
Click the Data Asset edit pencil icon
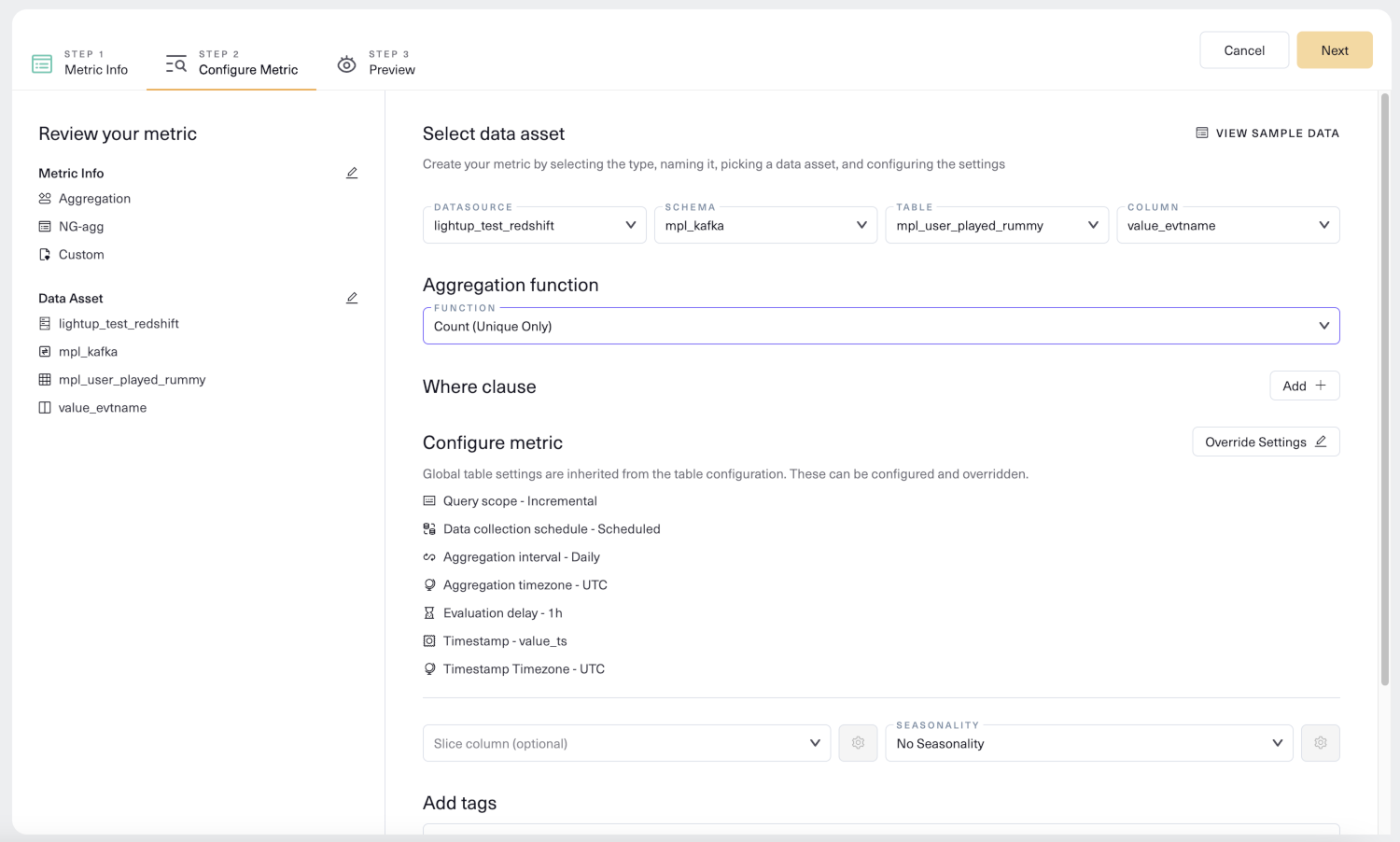pos(352,299)
